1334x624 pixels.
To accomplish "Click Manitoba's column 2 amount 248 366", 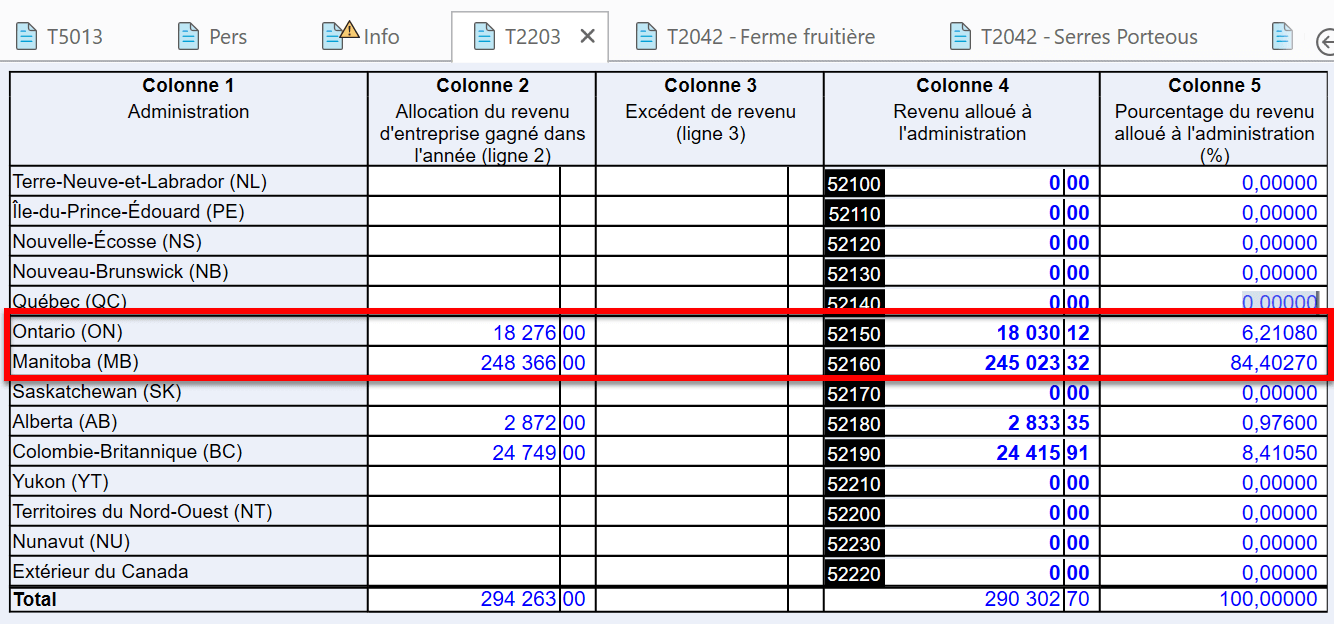I will click(518, 362).
